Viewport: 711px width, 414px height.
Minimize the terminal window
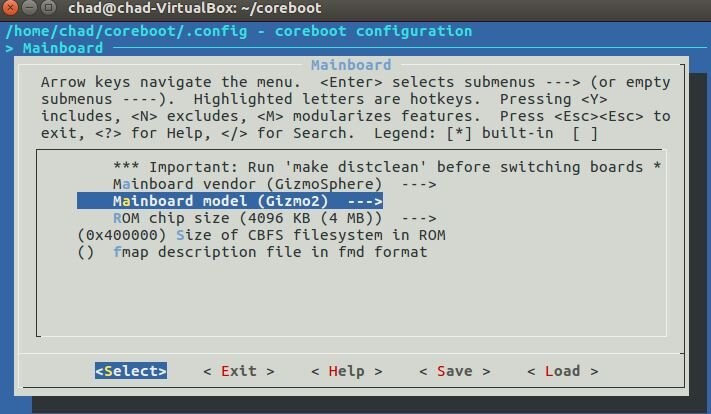pos(29,7)
